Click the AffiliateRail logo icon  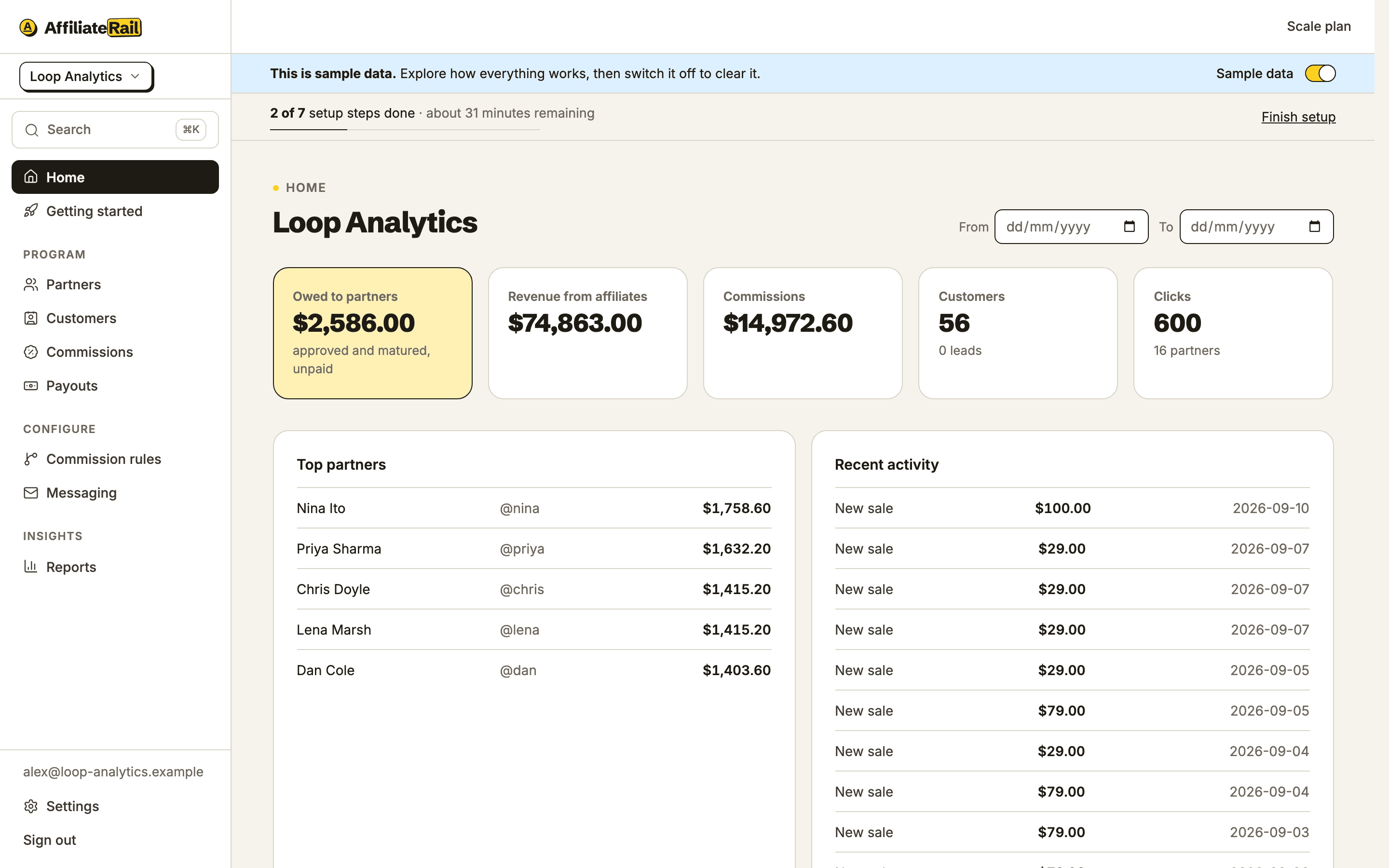(x=28, y=27)
